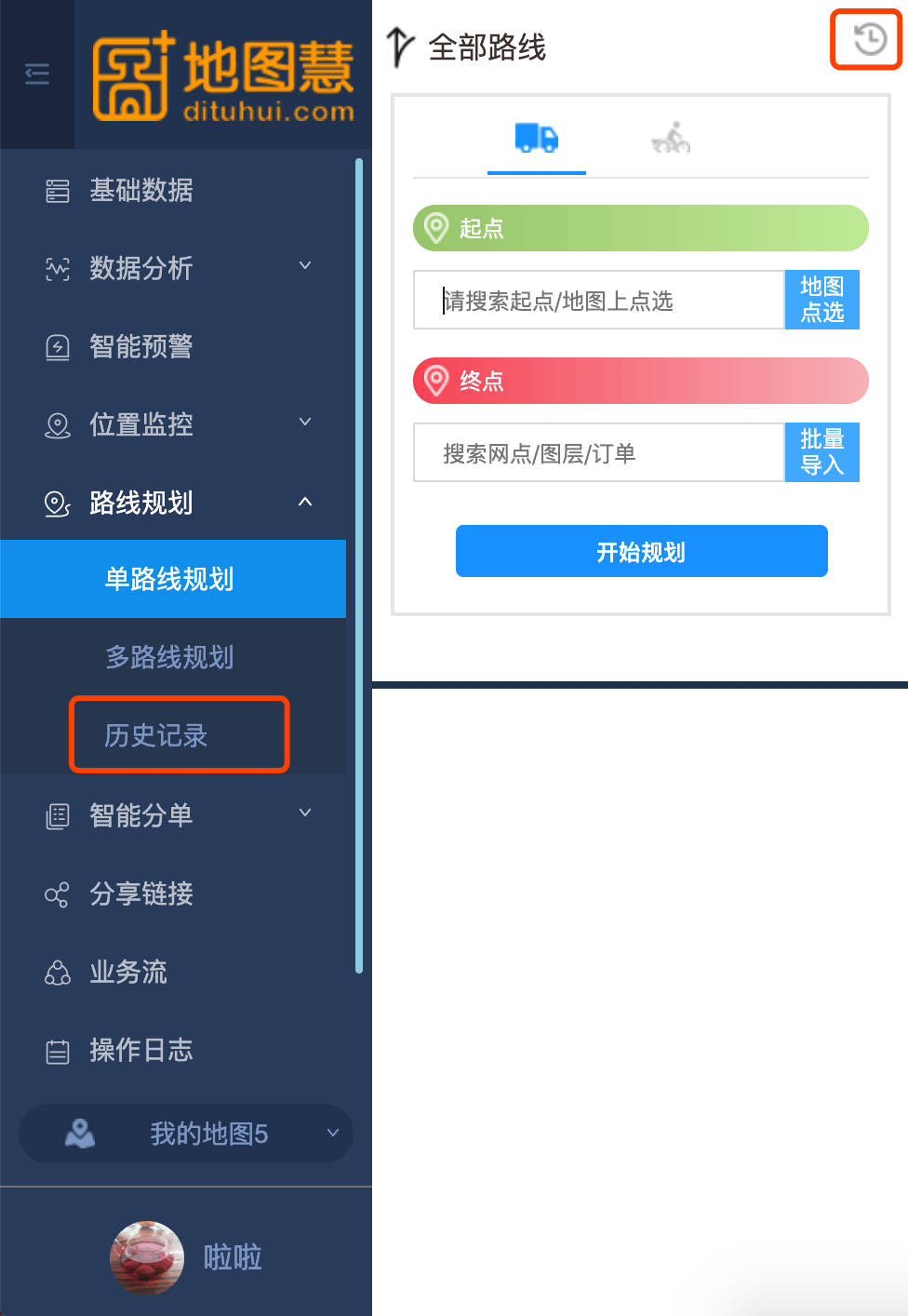Click the 基础数据 sidebar icon
Screen dimensions: 908x1316
pos(58,191)
